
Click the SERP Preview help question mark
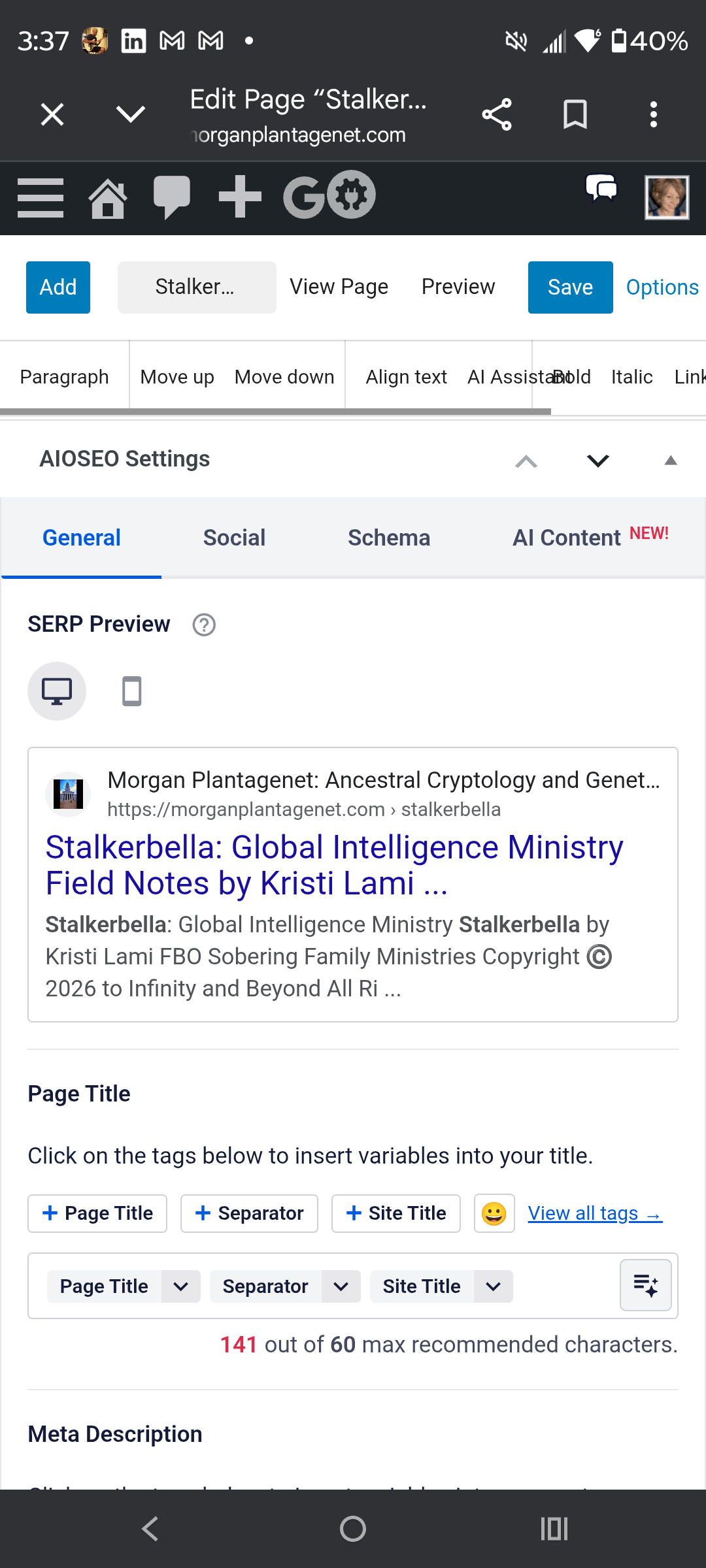[x=203, y=625]
